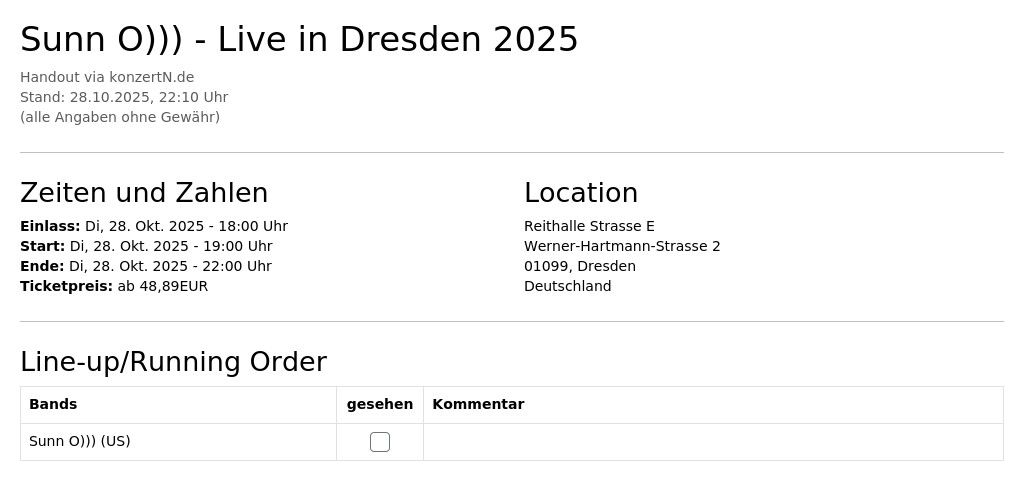Viewport: 1024px width, 497px height.
Task: Click the Start time entry
Action: [146, 246]
